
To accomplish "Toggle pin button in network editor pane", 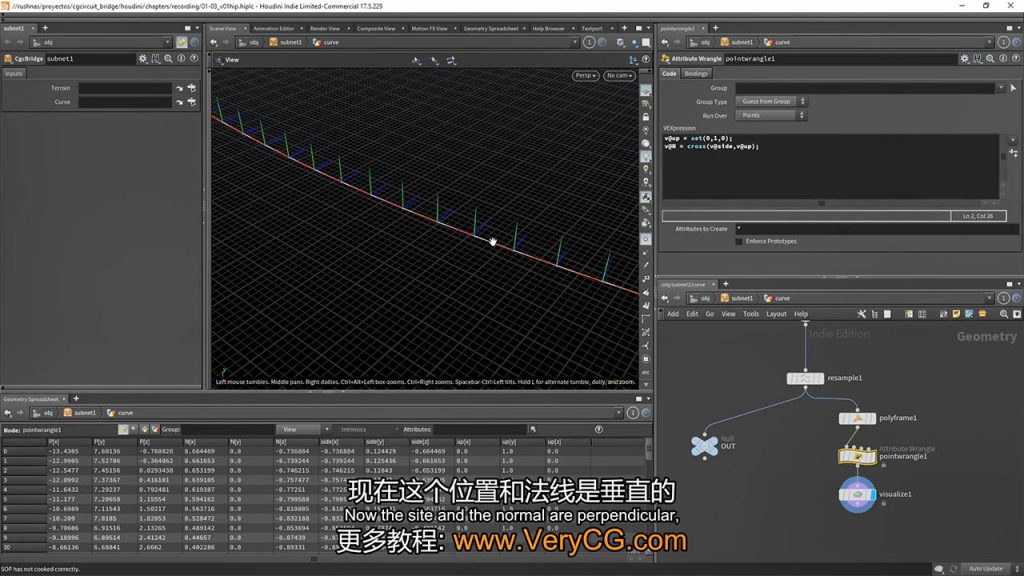I will (1003, 298).
